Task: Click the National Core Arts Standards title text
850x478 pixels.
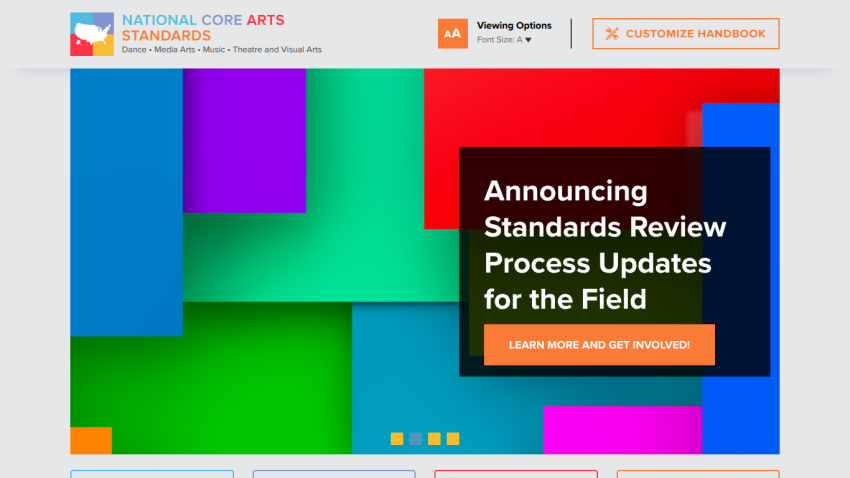Action: click(x=203, y=28)
